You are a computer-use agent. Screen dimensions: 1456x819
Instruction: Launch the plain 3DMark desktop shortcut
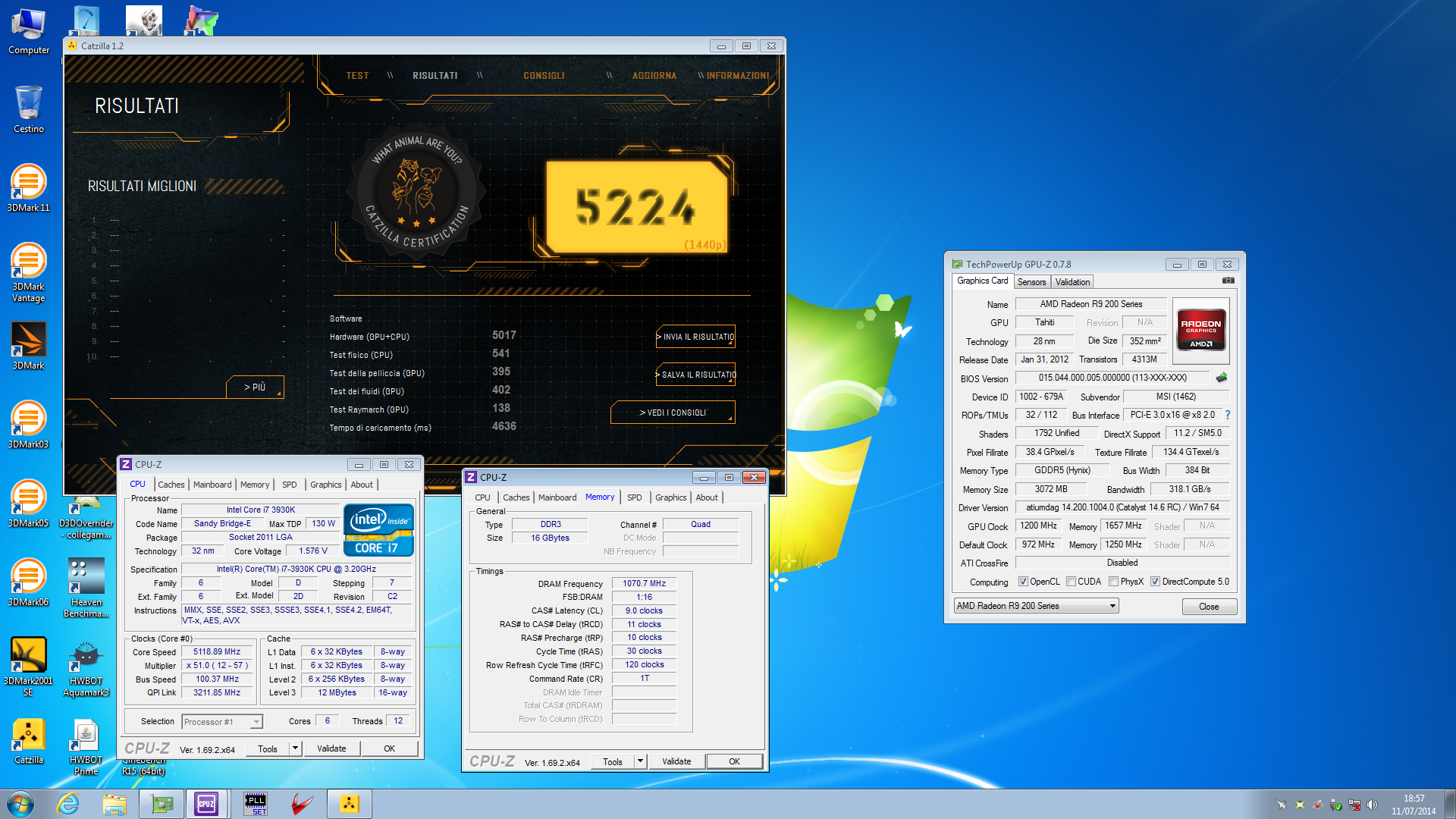[29, 346]
